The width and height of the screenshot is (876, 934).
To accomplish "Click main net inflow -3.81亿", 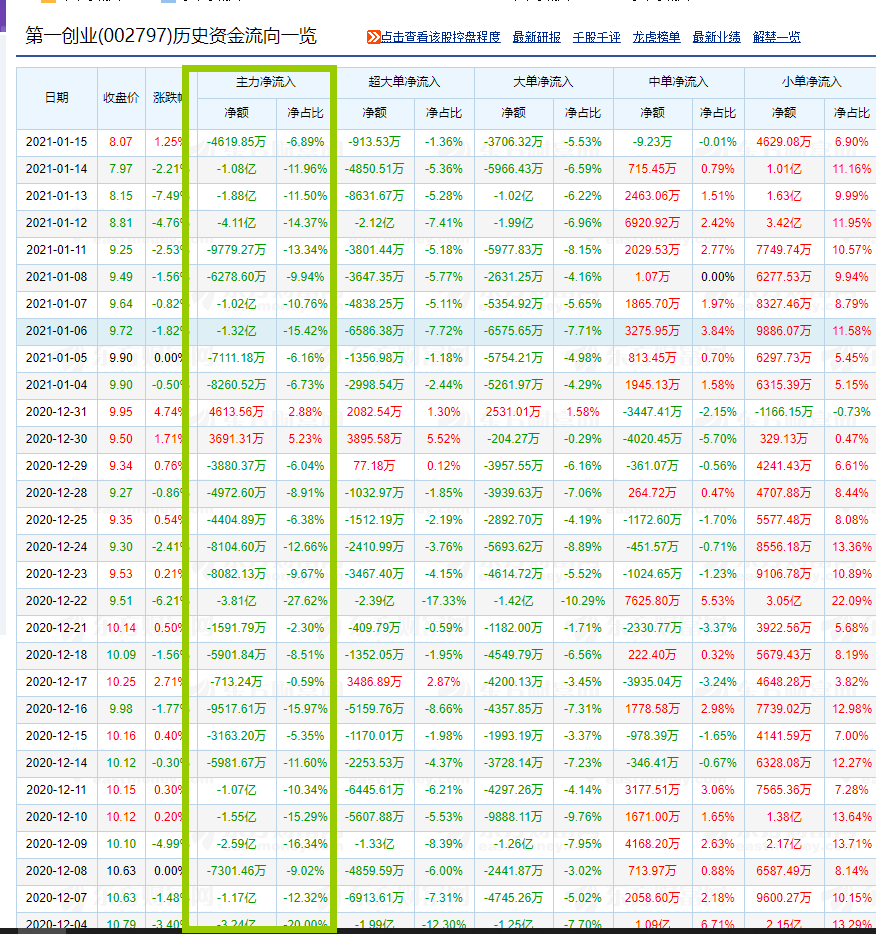I will click(x=236, y=601).
